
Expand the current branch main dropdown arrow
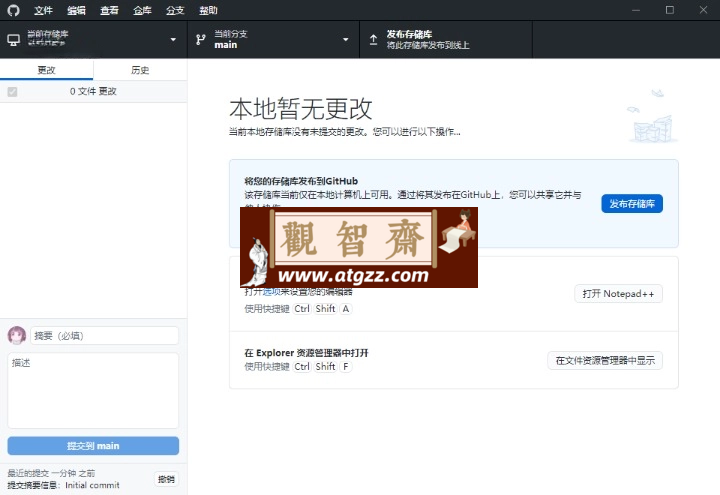click(x=346, y=40)
